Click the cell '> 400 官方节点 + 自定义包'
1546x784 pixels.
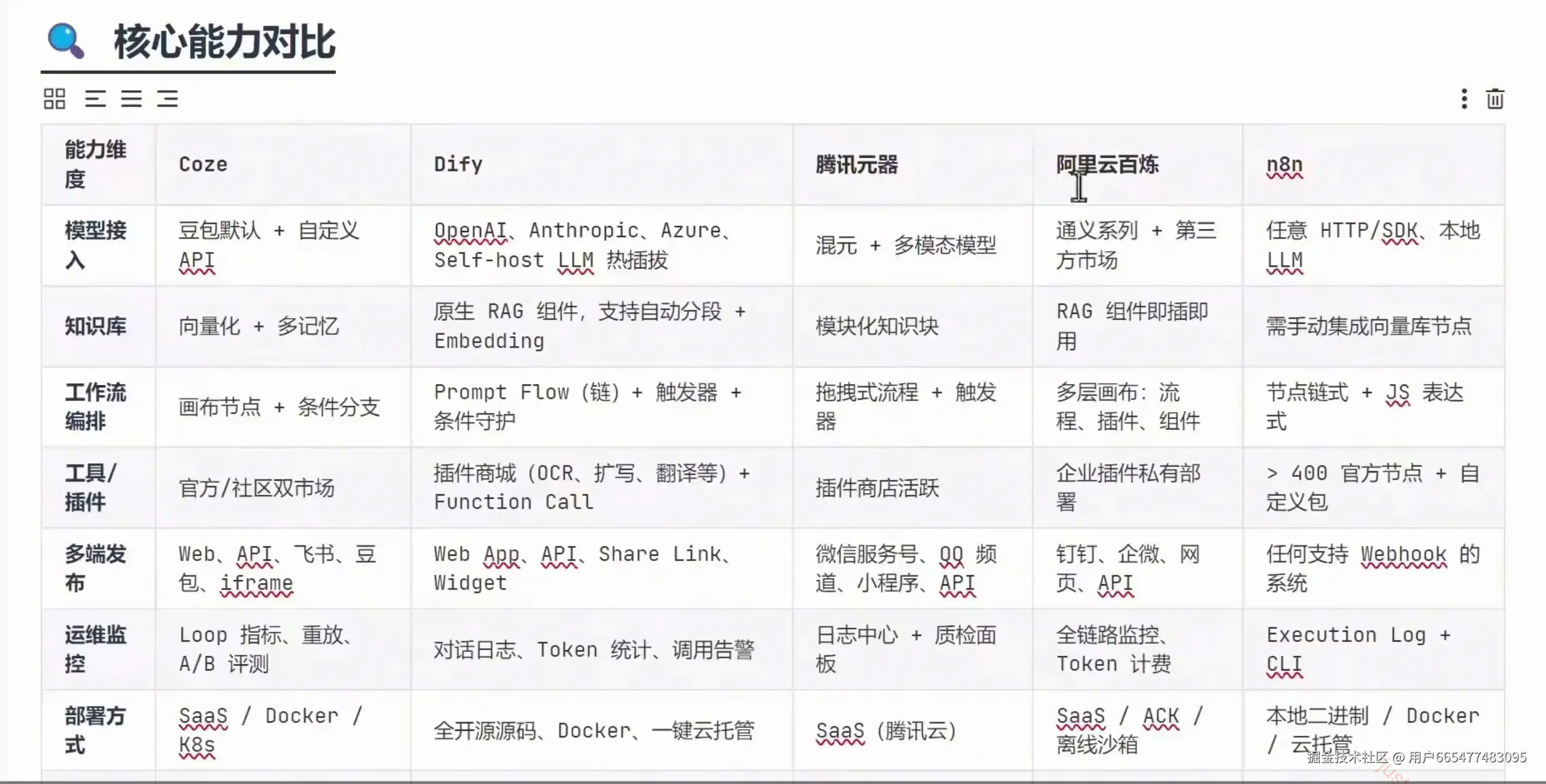(1374, 488)
